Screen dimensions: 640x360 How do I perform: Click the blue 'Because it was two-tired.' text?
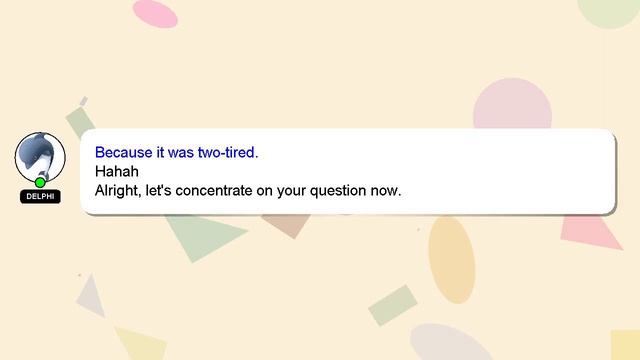coord(176,152)
